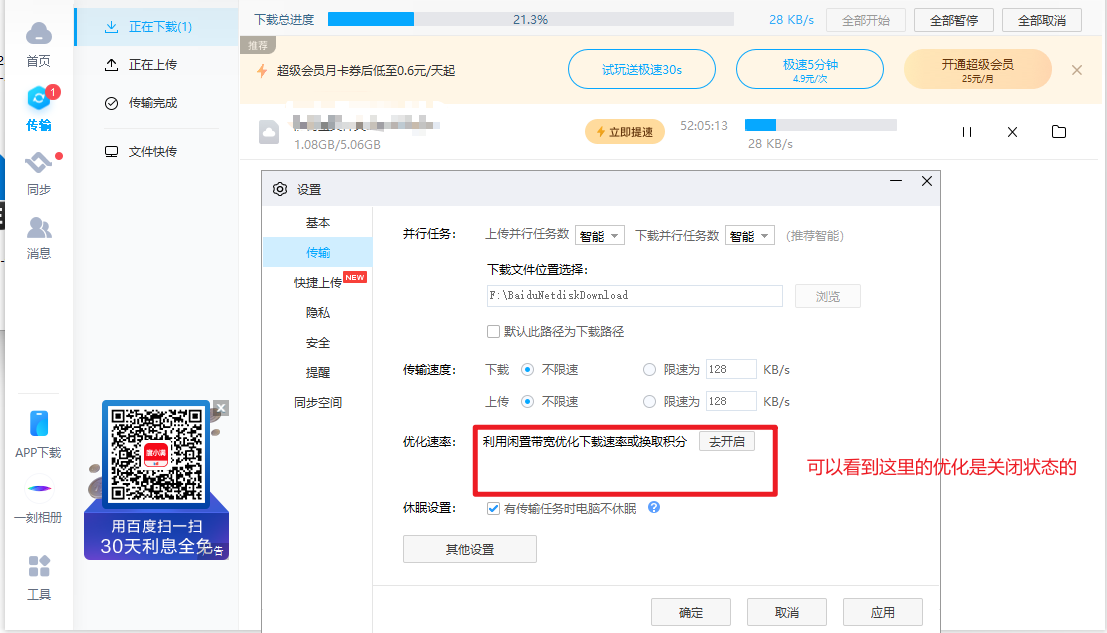The width and height of the screenshot is (1107, 633).
Task: Open the 一刻相册 album icon
Action: pyautogui.click(x=40, y=488)
